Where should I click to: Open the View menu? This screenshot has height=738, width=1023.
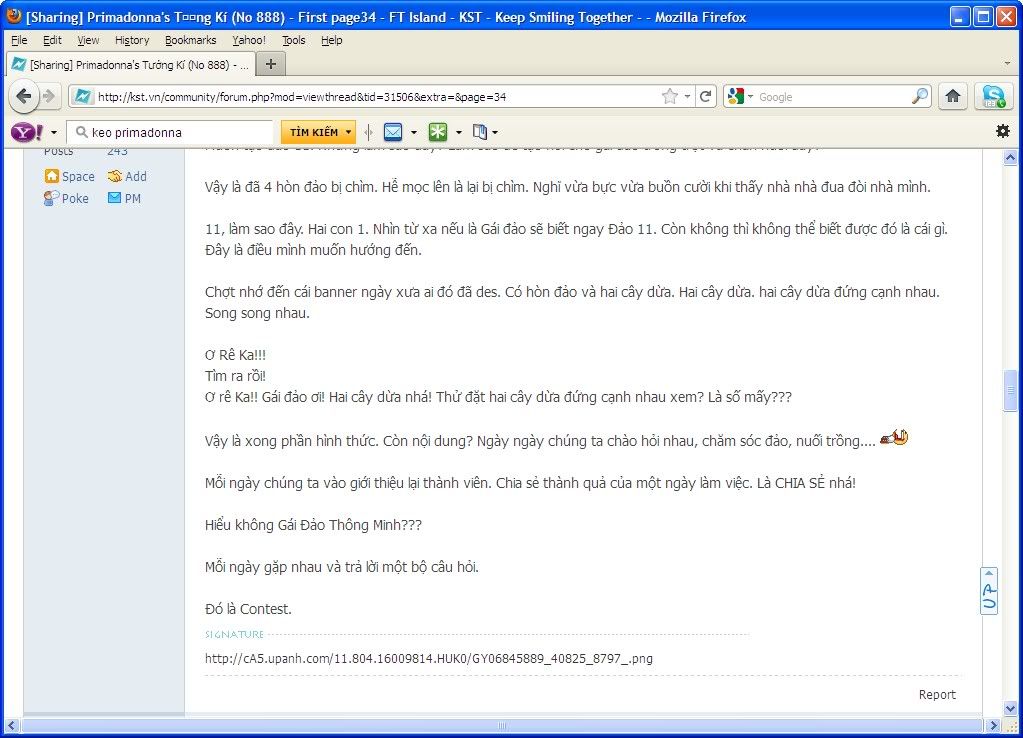[88, 40]
